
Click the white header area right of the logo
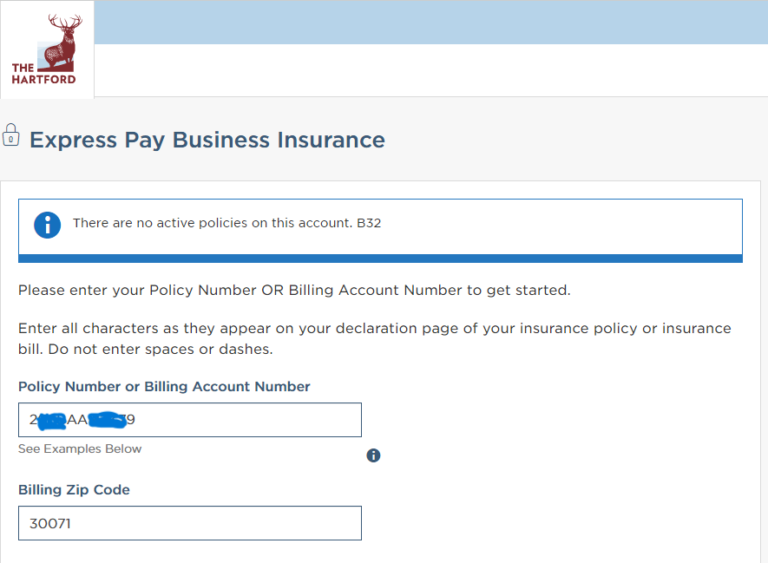[430, 70]
